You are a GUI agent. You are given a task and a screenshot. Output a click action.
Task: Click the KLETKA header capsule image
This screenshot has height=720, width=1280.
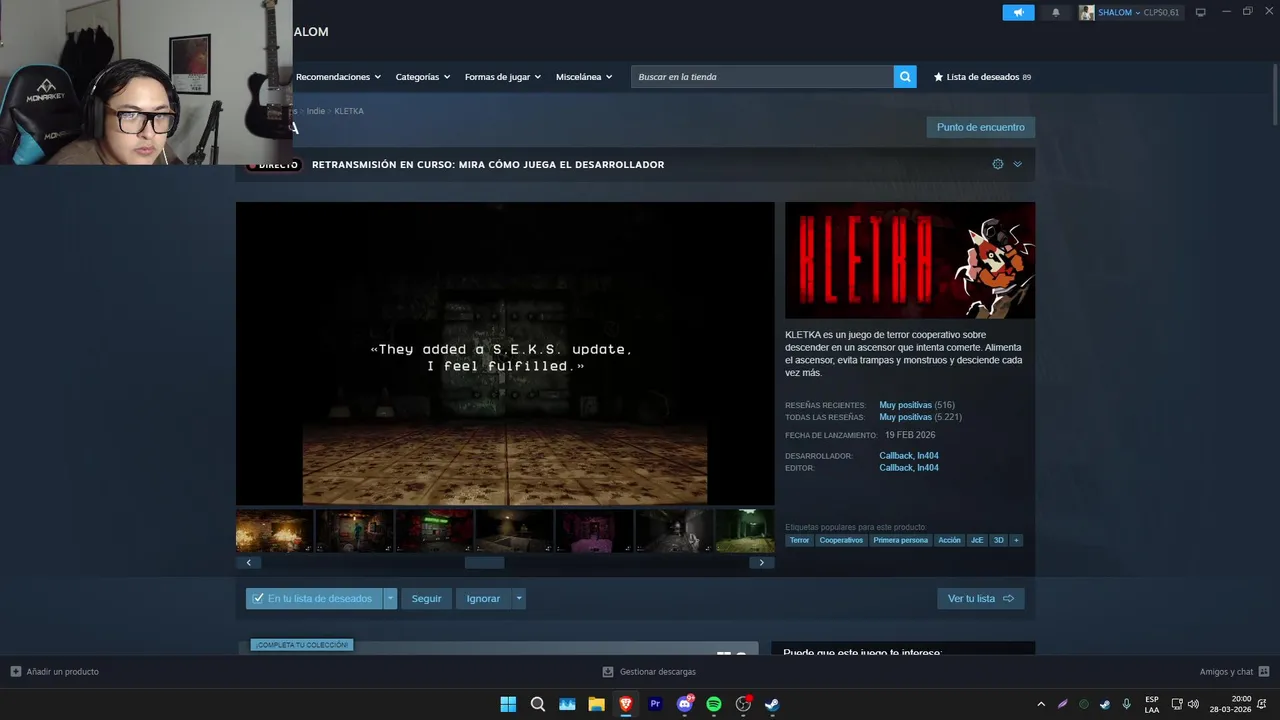click(910, 260)
